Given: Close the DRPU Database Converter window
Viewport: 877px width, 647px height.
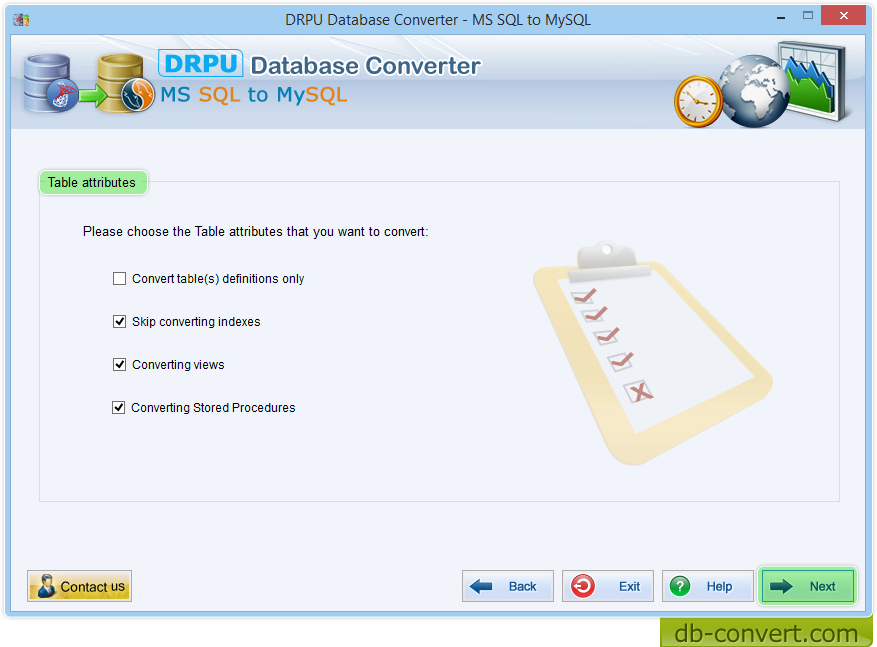Looking at the screenshot, I should pyautogui.click(x=843, y=16).
